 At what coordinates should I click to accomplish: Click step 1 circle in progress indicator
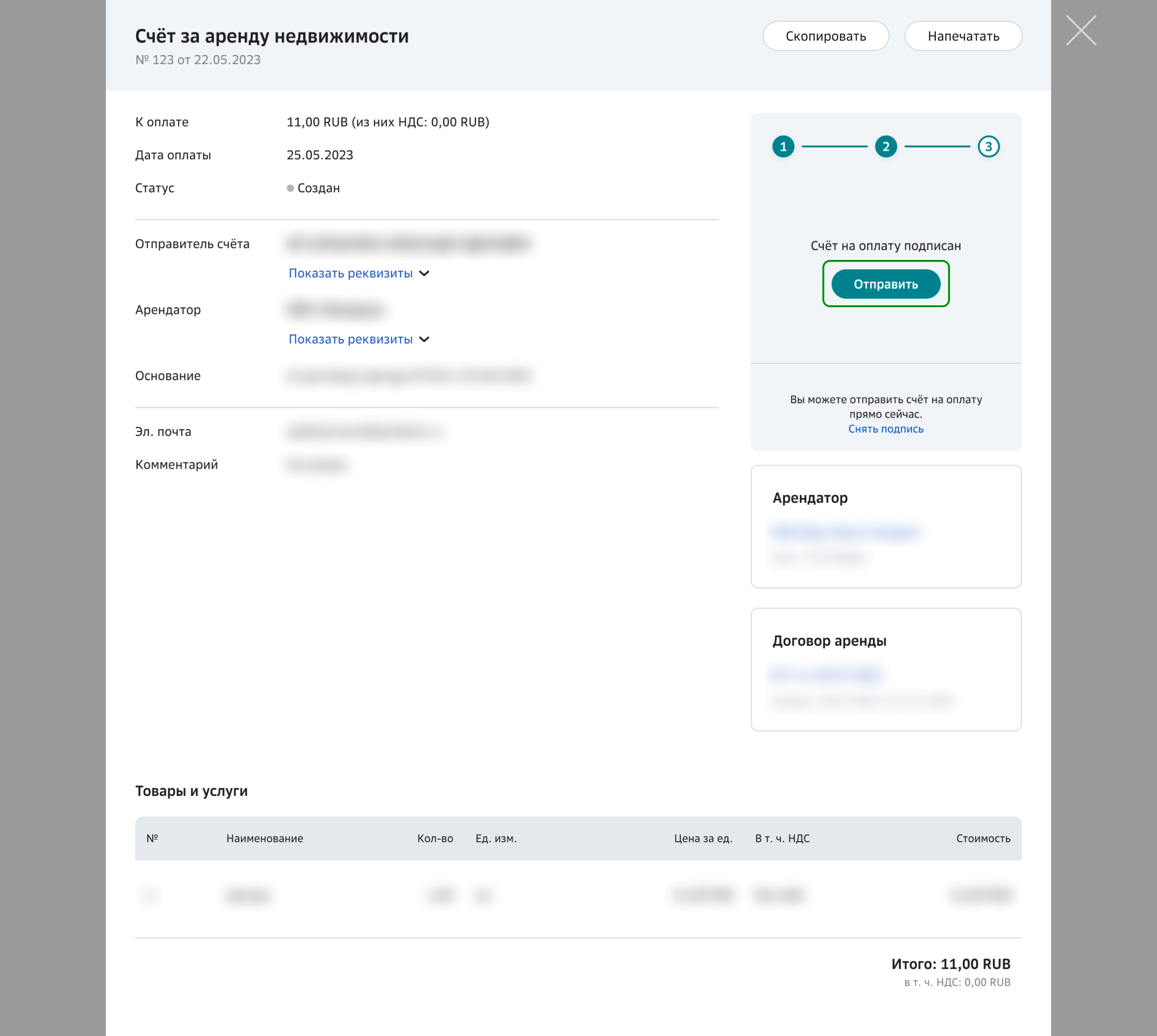click(x=783, y=147)
